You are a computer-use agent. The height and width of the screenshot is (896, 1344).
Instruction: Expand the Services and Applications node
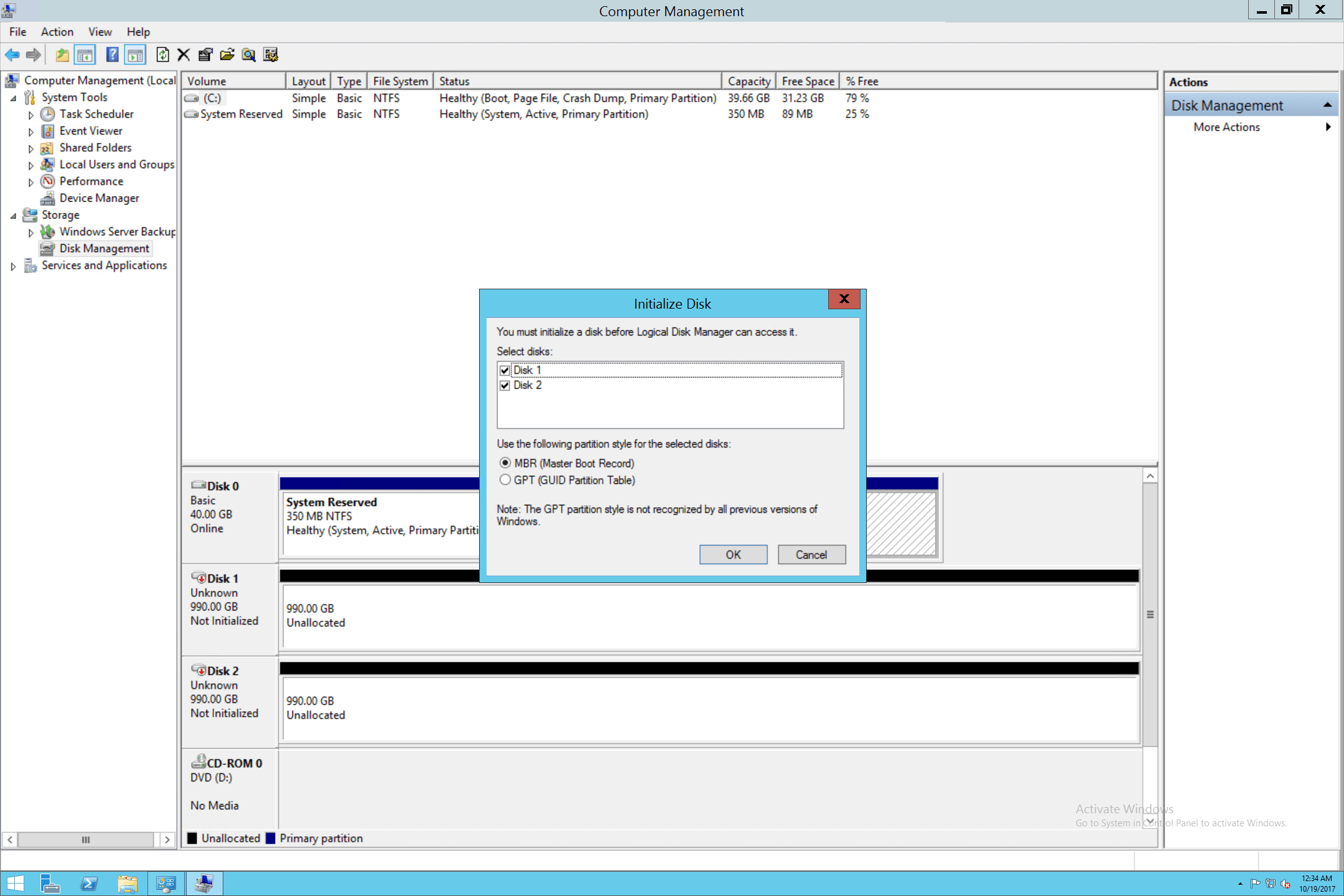[14, 266]
